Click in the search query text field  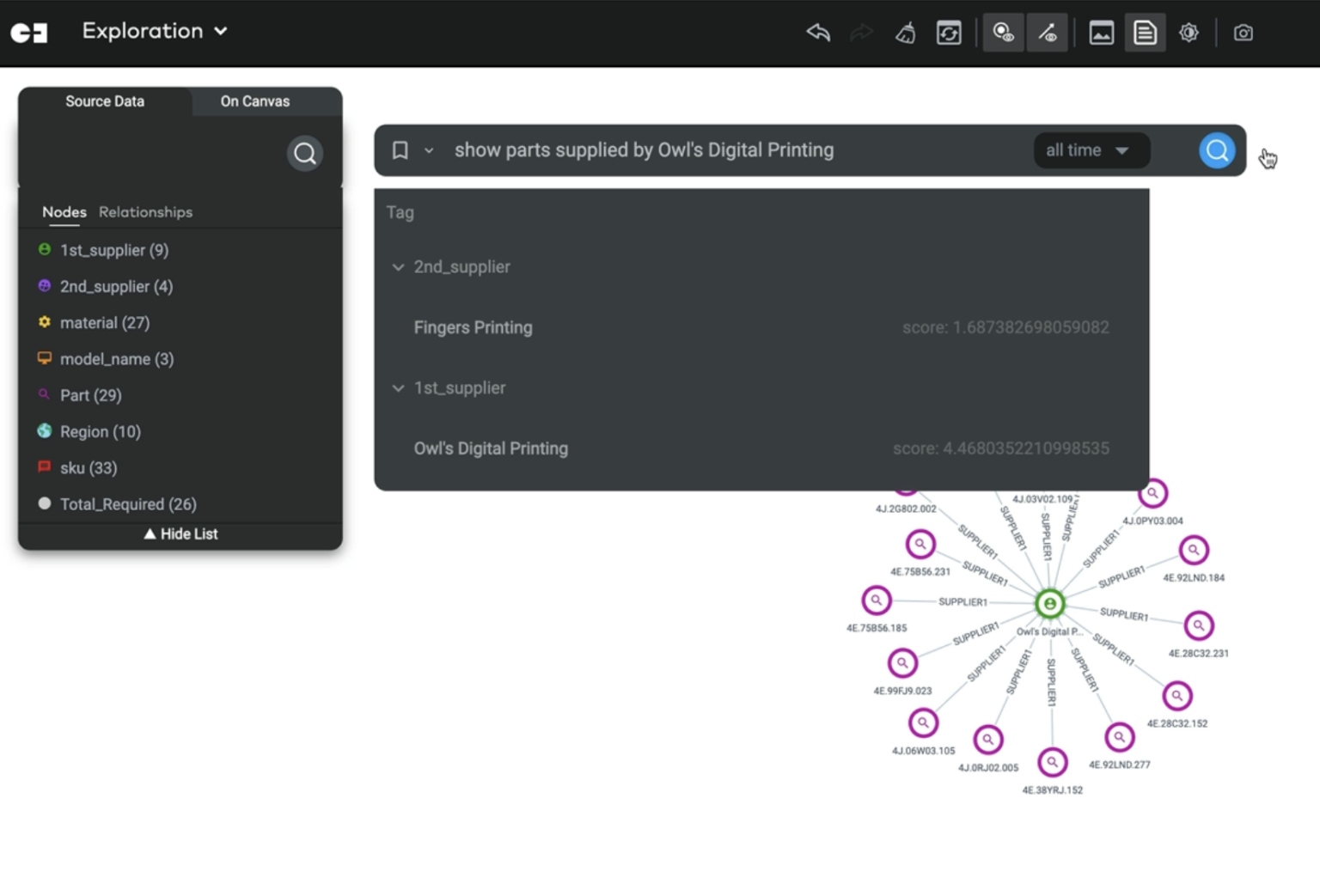(730, 150)
